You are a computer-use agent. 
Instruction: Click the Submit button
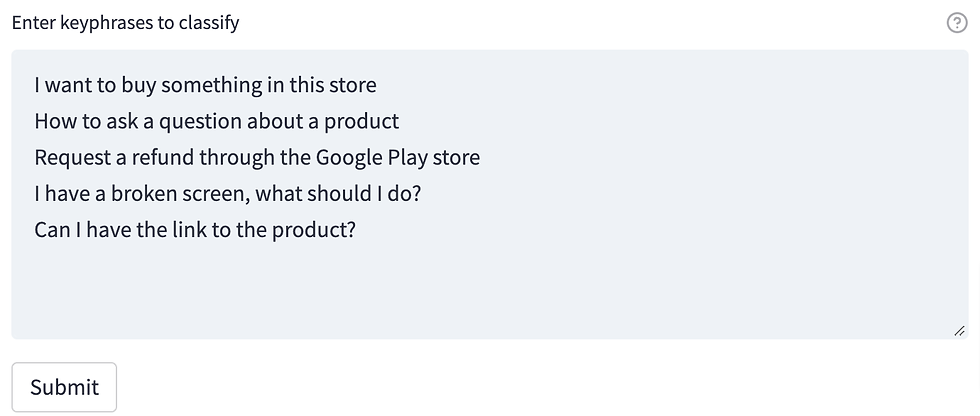pos(64,387)
